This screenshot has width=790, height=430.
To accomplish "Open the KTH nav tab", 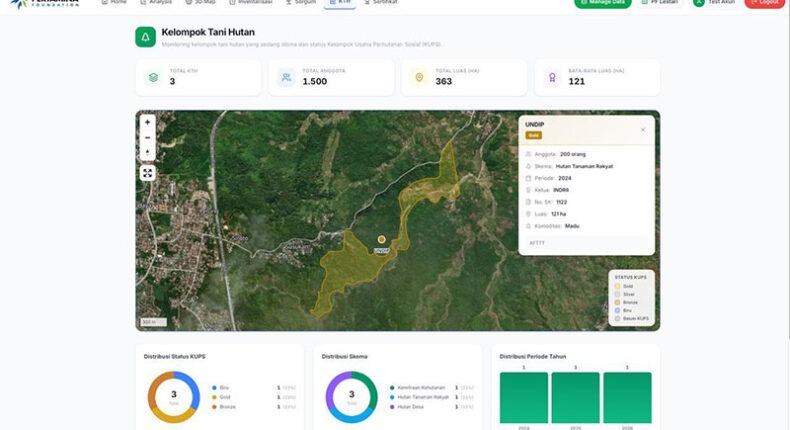I will pyautogui.click(x=340, y=2).
